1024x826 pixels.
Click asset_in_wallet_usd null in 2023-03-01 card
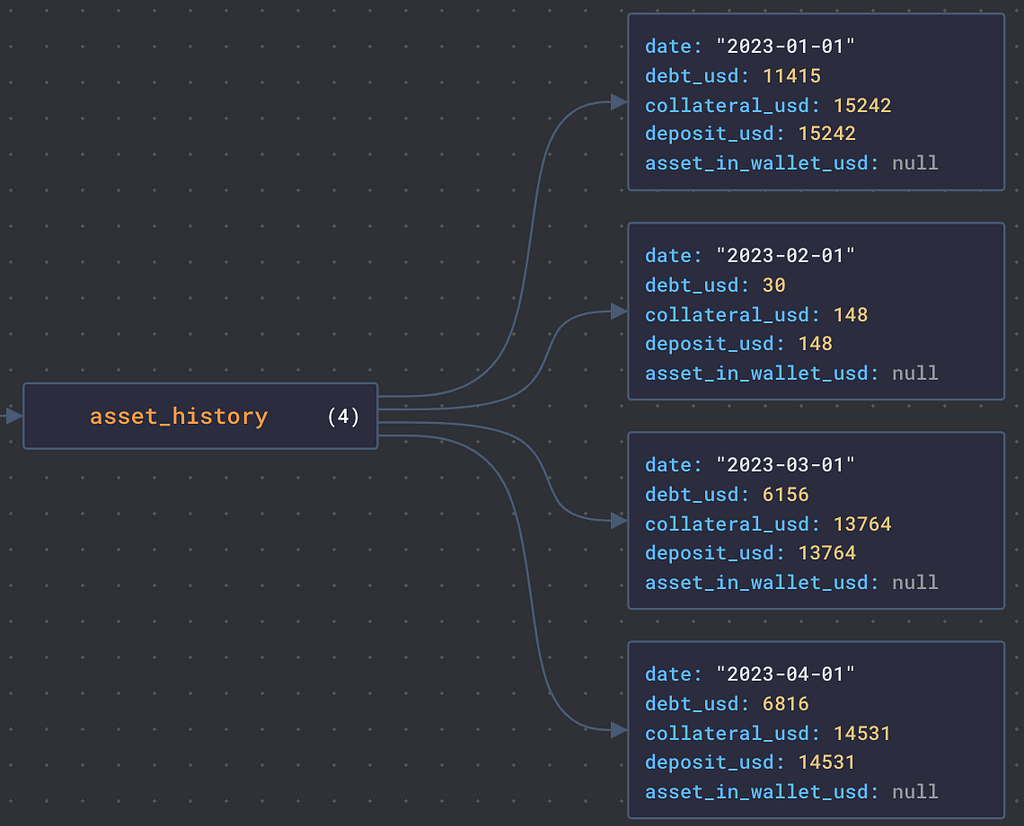(915, 582)
